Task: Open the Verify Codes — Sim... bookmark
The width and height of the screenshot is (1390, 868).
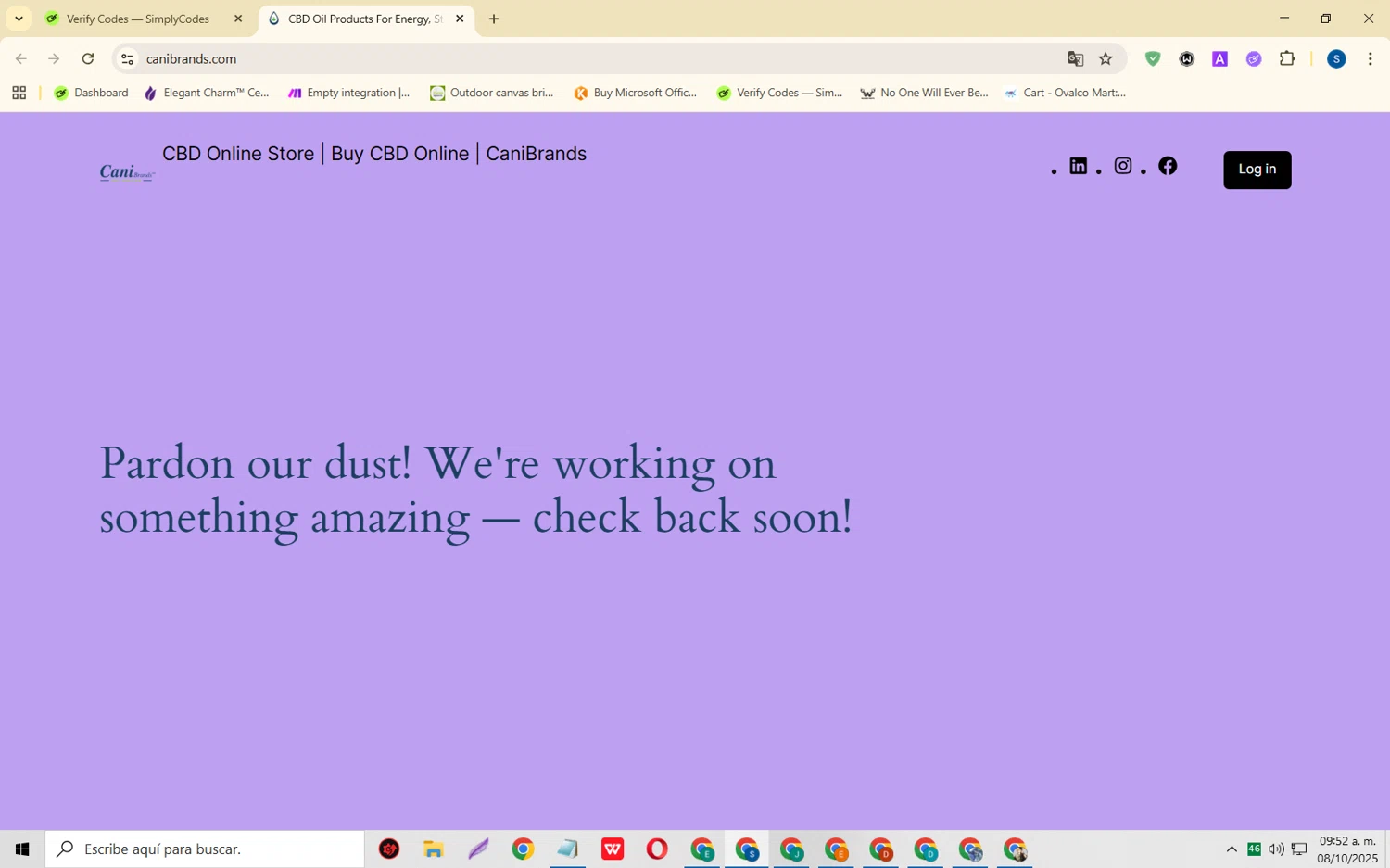Action: click(778, 93)
